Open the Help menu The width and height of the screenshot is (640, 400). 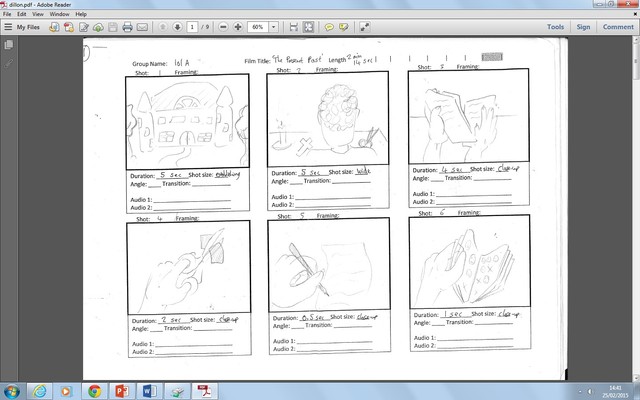coord(81,14)
